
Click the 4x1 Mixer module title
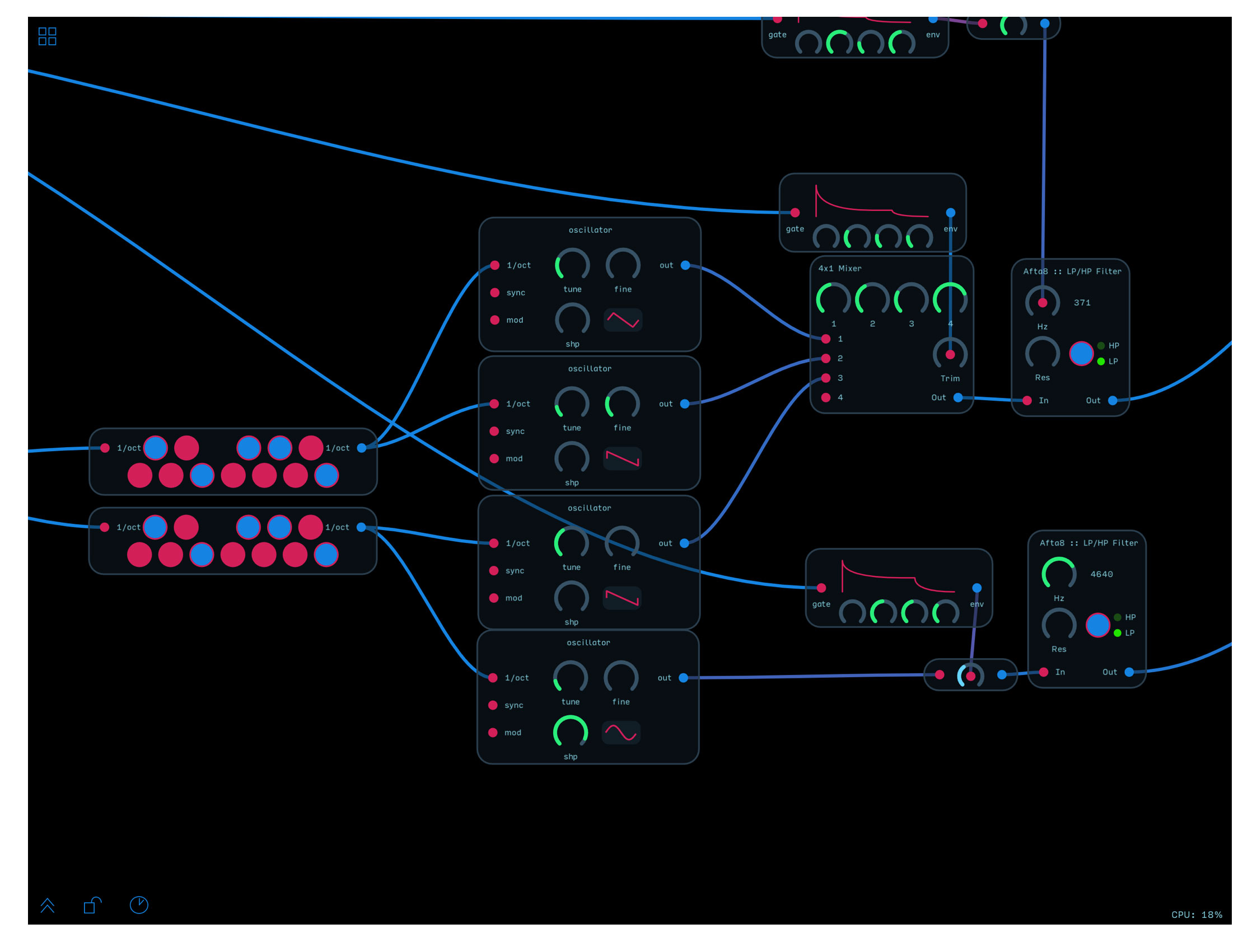[840, 269]
